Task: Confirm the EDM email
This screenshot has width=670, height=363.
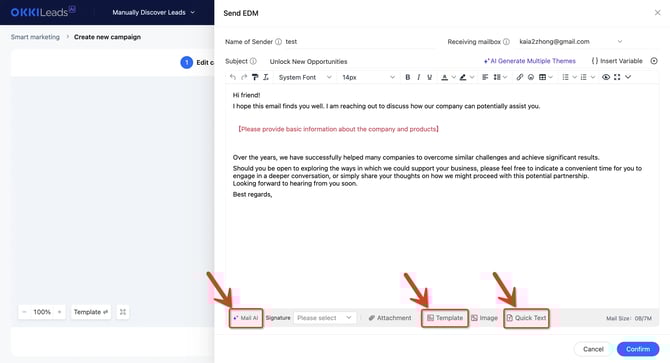Action: point(638,349)
